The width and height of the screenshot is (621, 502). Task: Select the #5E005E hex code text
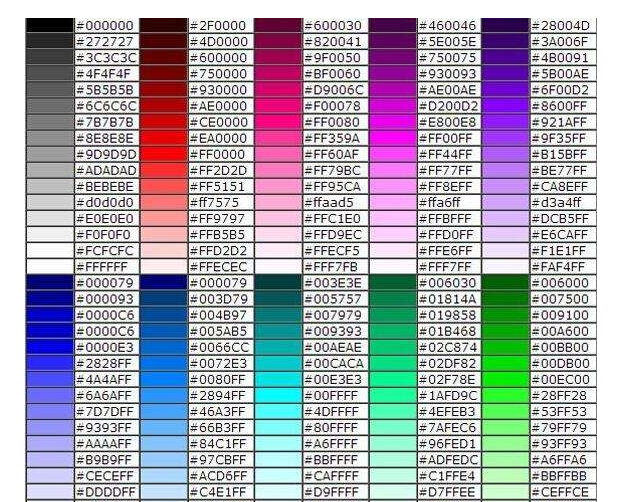click(447, 42)
